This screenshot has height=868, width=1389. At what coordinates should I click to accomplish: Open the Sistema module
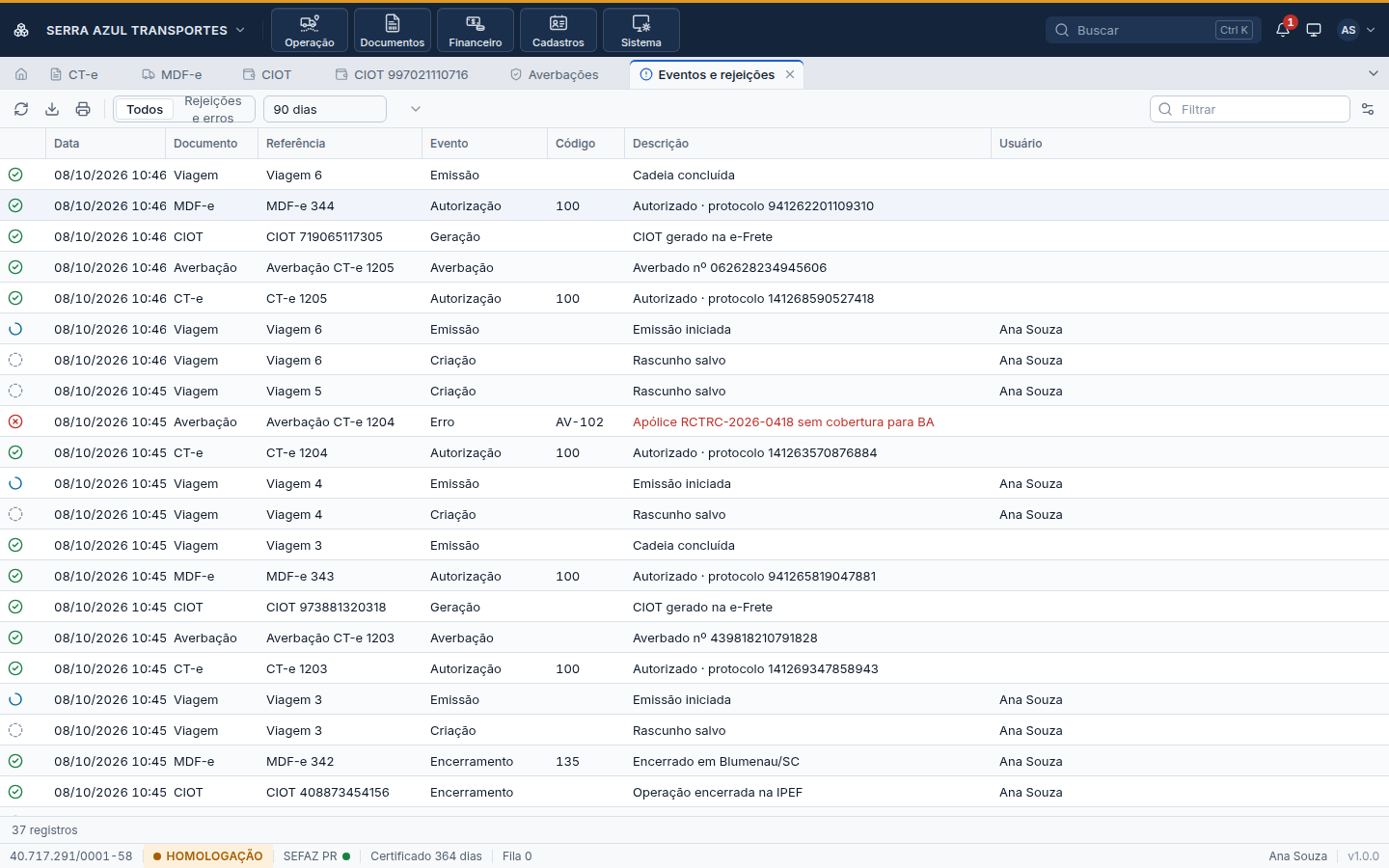(641, 30)
